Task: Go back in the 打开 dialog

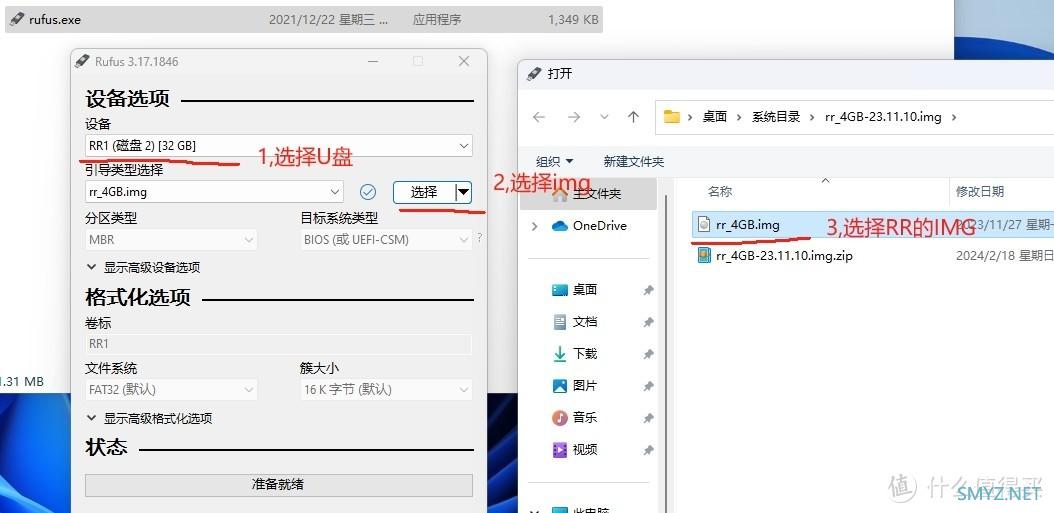Action: (538, 117)
